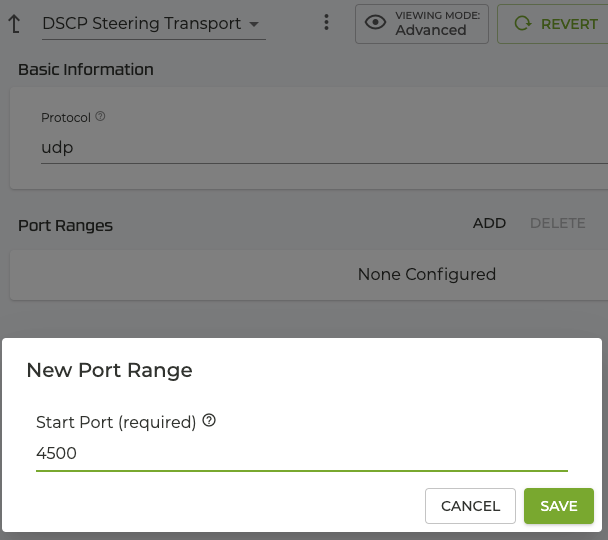Save the new port range
Image resolution: width=608 pixels, height=540 pixels.
(x=558, y=506)
